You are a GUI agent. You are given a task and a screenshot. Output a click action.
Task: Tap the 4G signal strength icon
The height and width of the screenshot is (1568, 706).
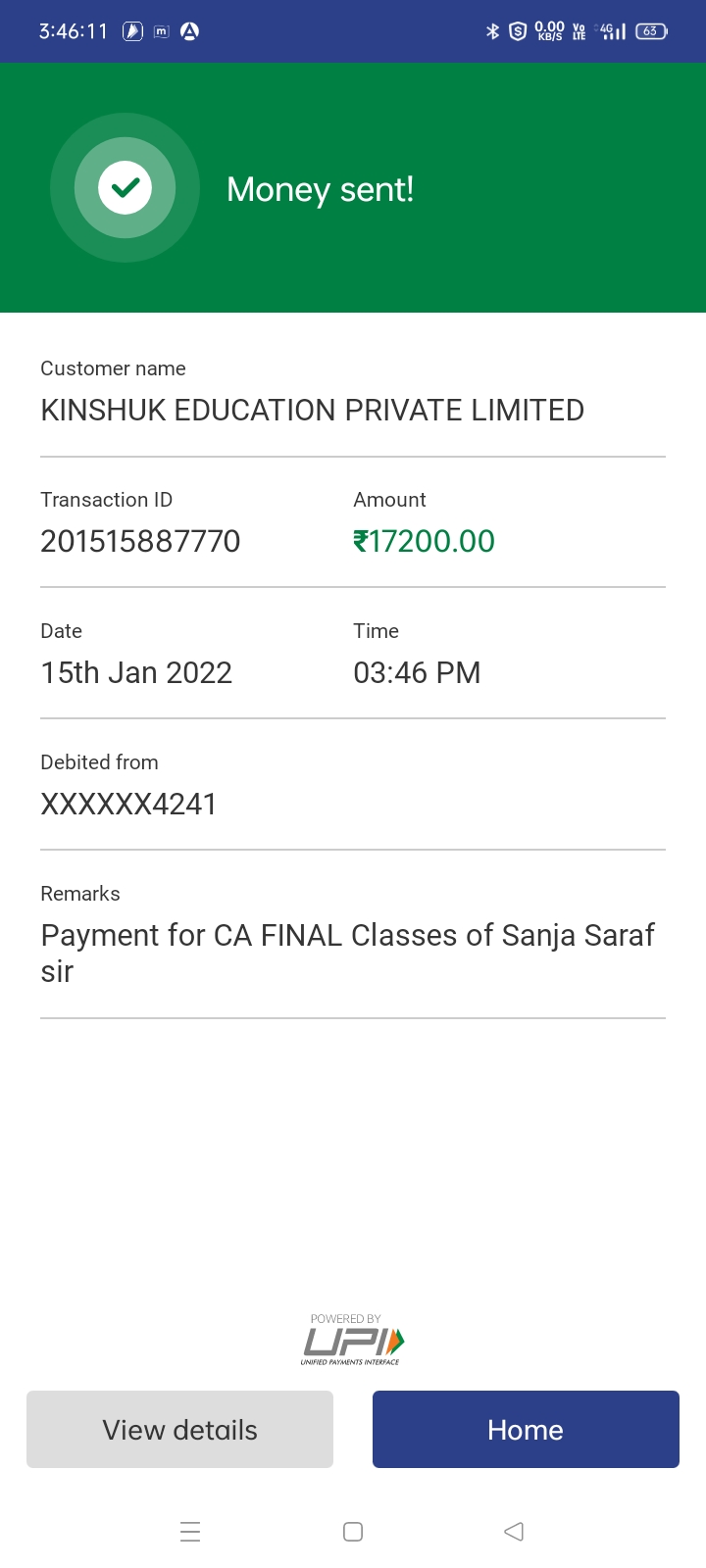point(612,31)
